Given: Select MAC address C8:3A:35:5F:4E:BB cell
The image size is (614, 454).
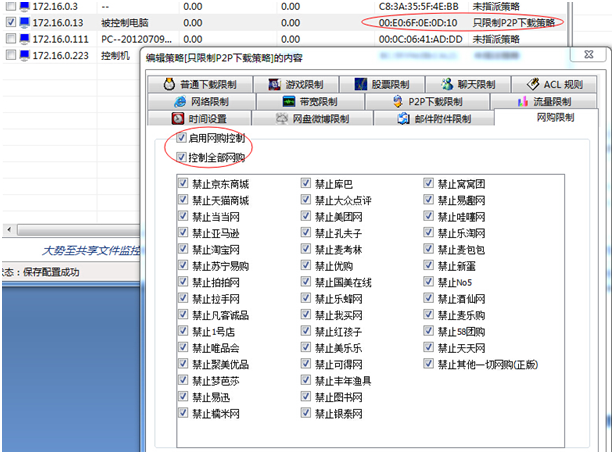Looking at the screenshot, I should (418, 7).
